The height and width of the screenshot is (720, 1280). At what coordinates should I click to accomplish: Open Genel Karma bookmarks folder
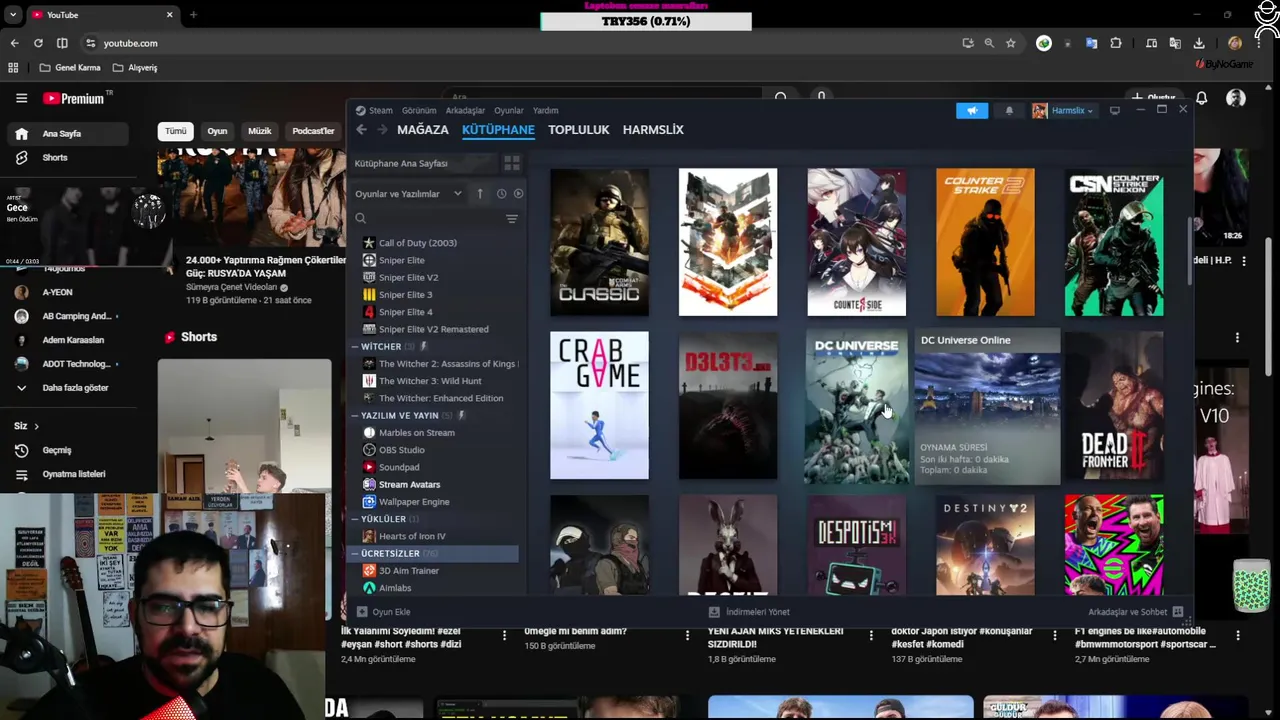(70, 68)
